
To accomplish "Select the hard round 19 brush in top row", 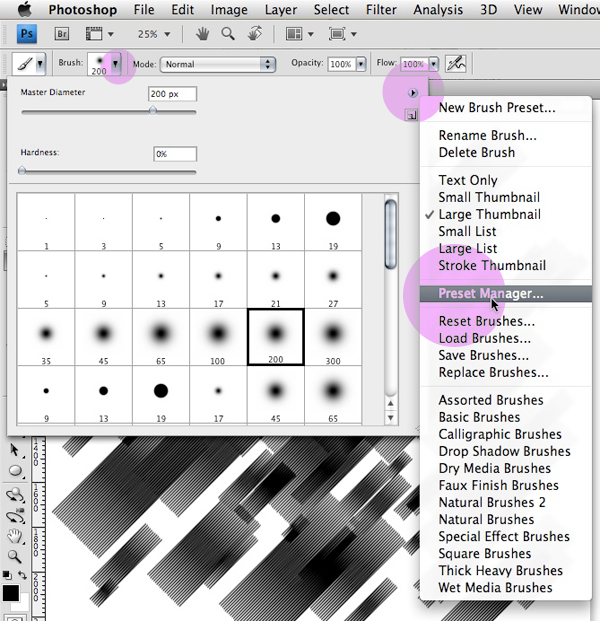I will (333, 222).
